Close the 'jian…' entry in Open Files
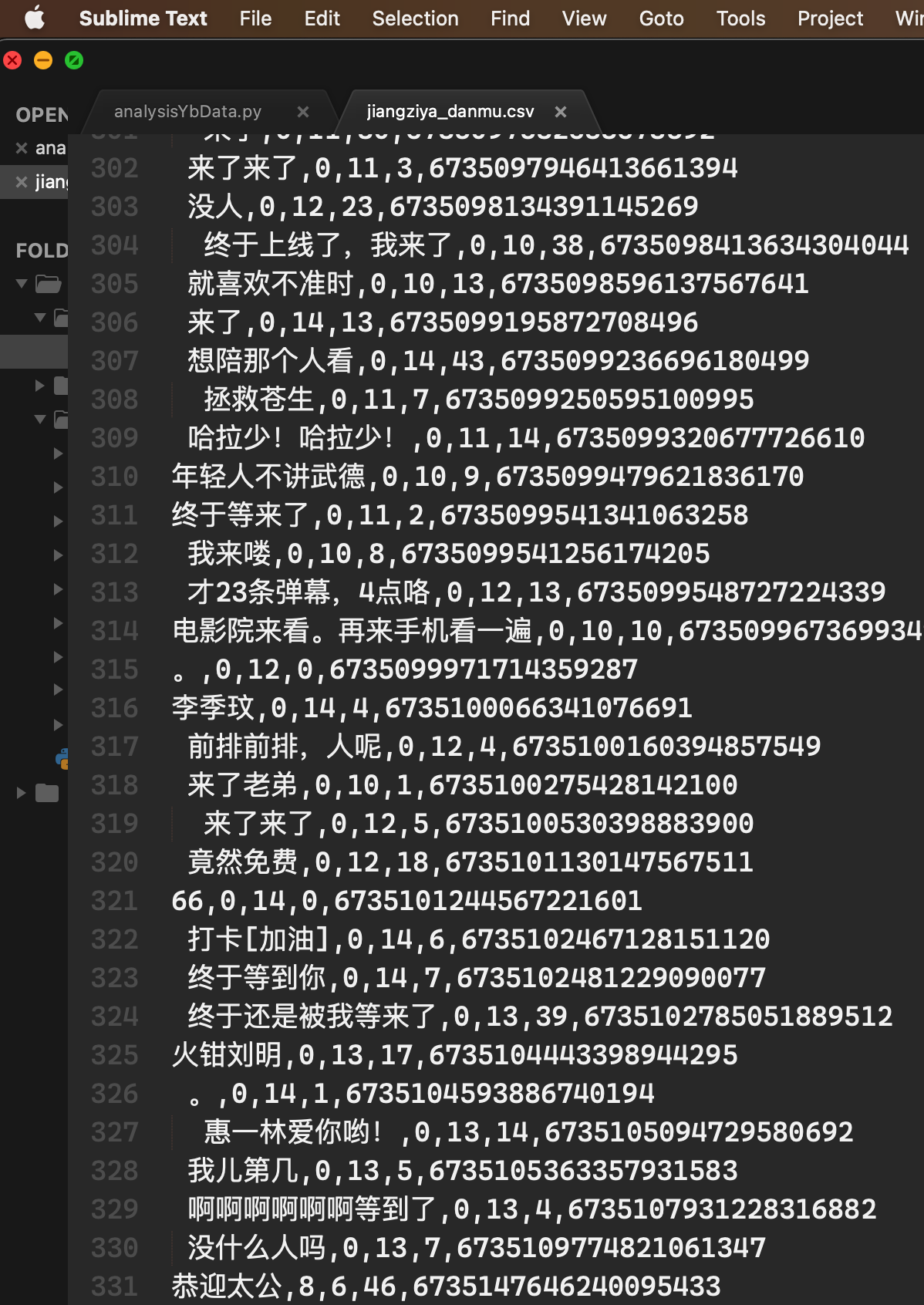The image size is (924, 1305). coord(22,182)
